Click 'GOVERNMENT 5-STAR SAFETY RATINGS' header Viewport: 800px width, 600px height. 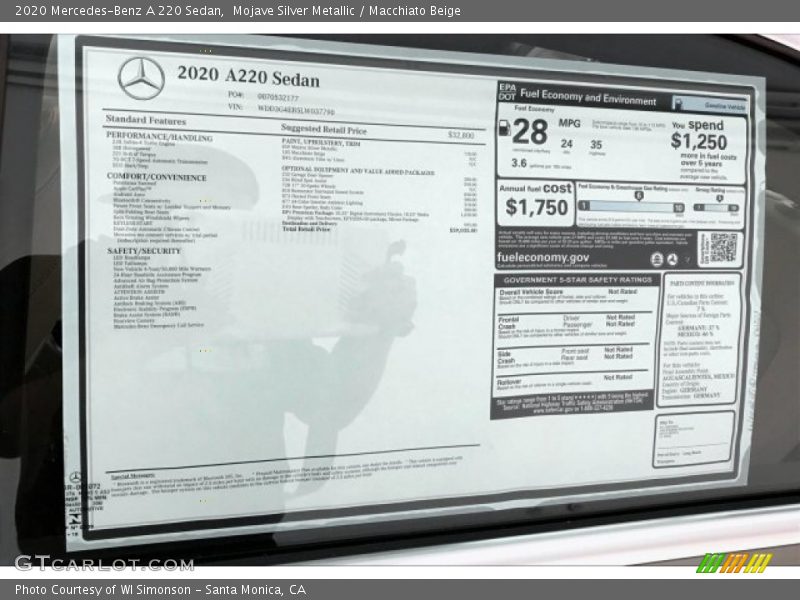click(x=578, y=280)
